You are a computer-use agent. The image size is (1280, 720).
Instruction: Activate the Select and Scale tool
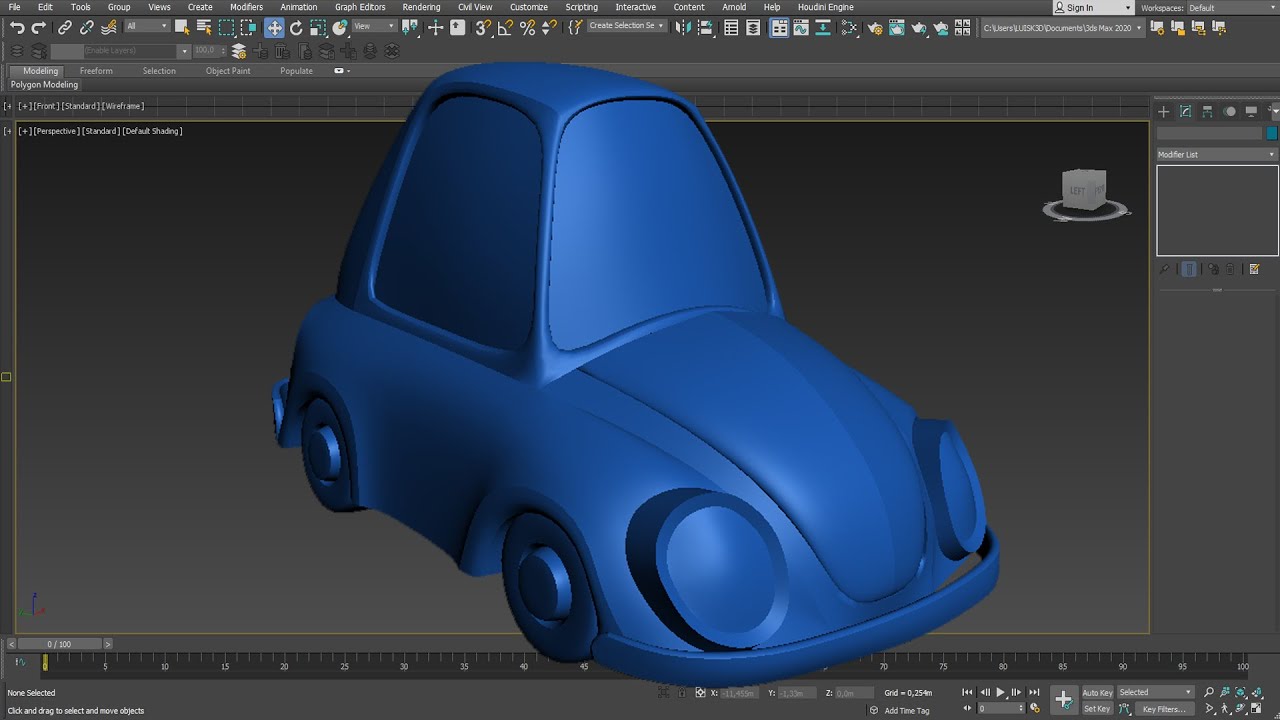click(x=318, y=28)
